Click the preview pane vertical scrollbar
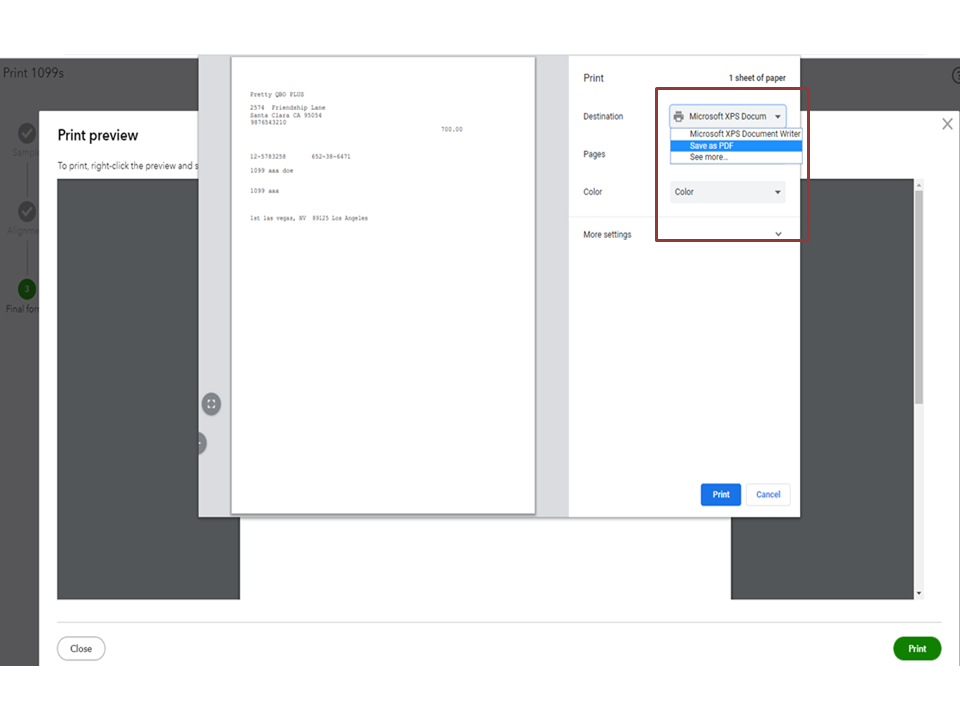Viewport: 960px width, 720px height. (918, 298)
